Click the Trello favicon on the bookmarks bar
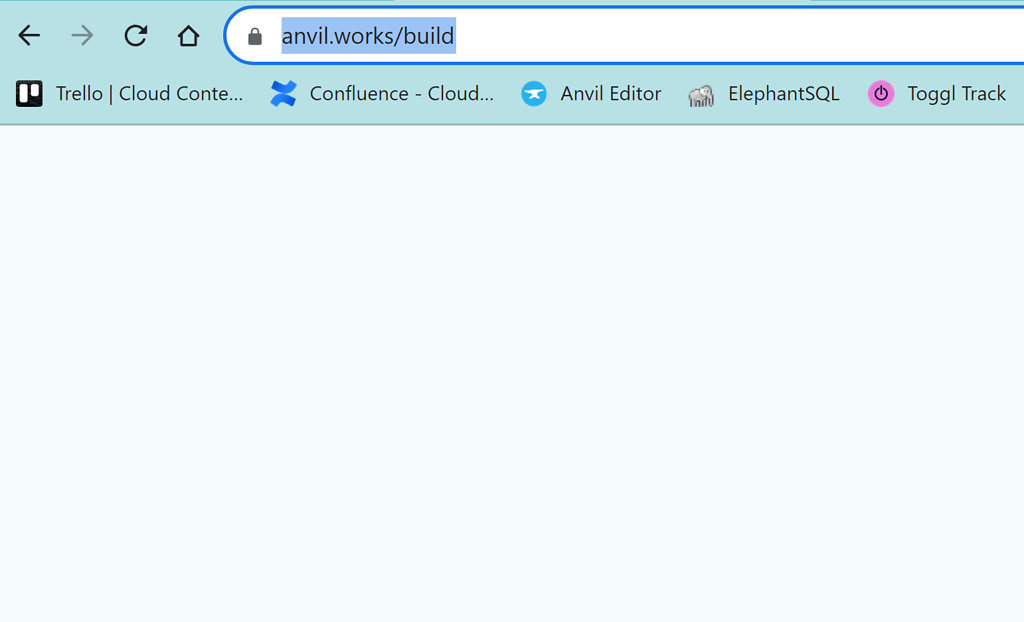This screenshot has height=622, width=1024. click(30, 93)
